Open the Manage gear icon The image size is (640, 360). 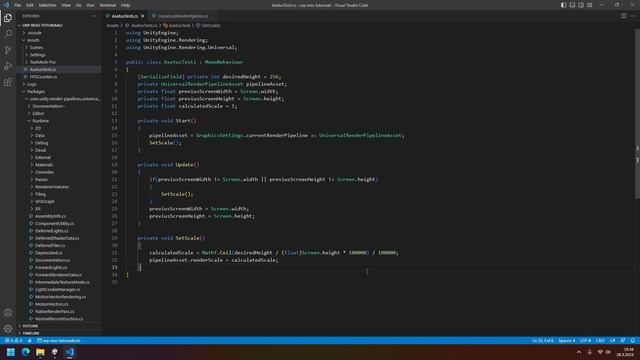point(8,329)
